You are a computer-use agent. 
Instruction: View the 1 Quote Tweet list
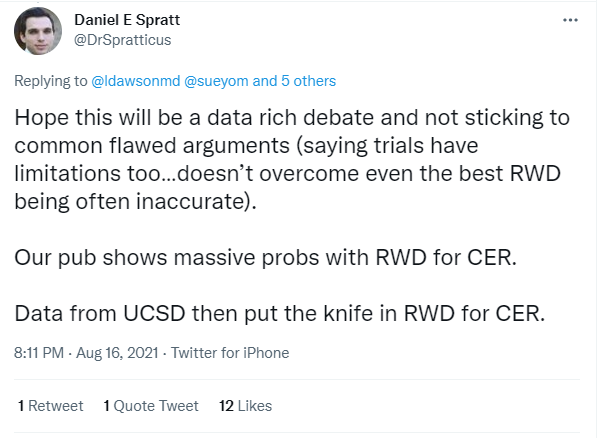click(151, 405)
